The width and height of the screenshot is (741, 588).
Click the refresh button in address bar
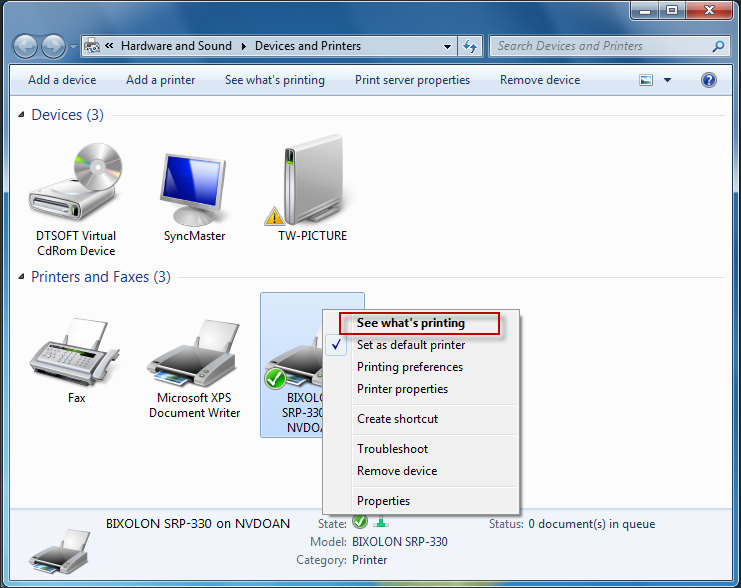coord(471,46)
